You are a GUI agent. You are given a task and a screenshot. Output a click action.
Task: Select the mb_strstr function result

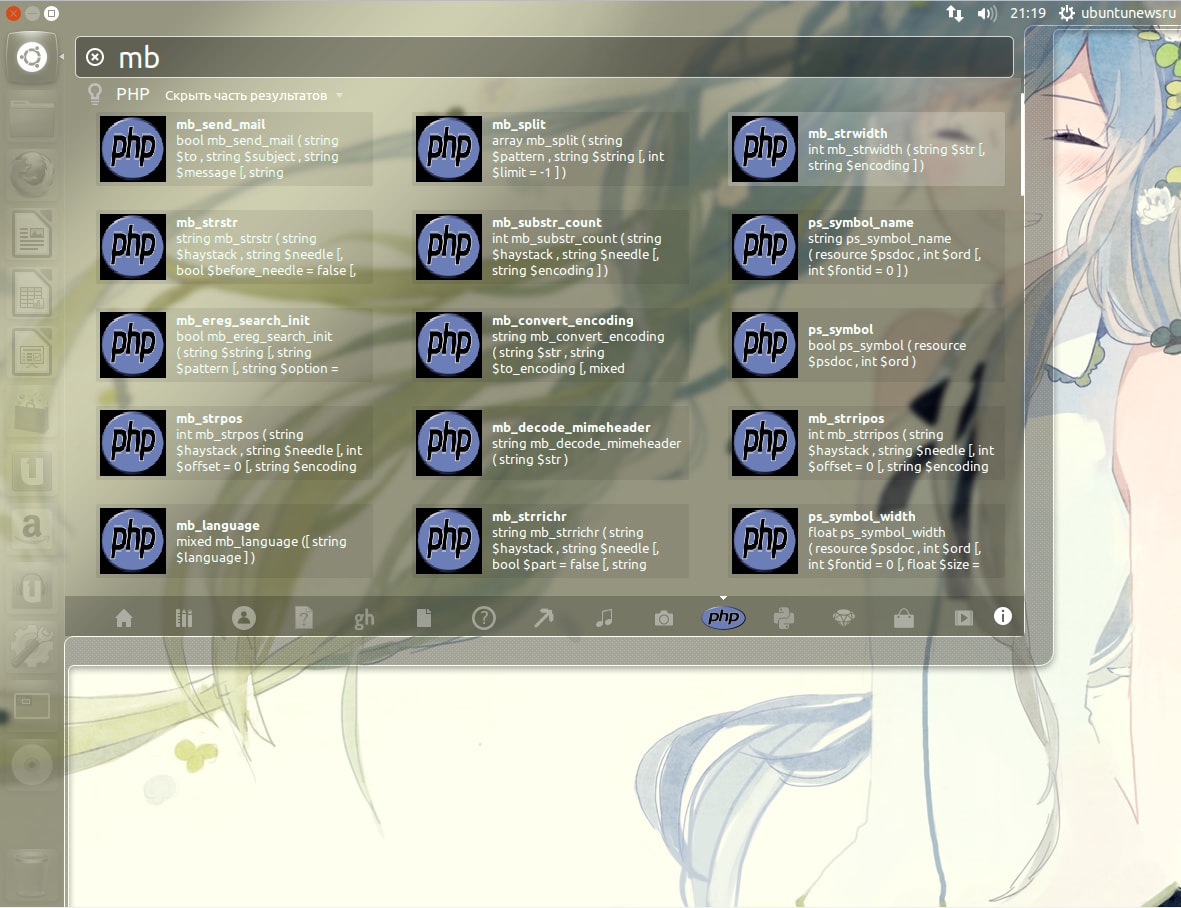[235, 247]
